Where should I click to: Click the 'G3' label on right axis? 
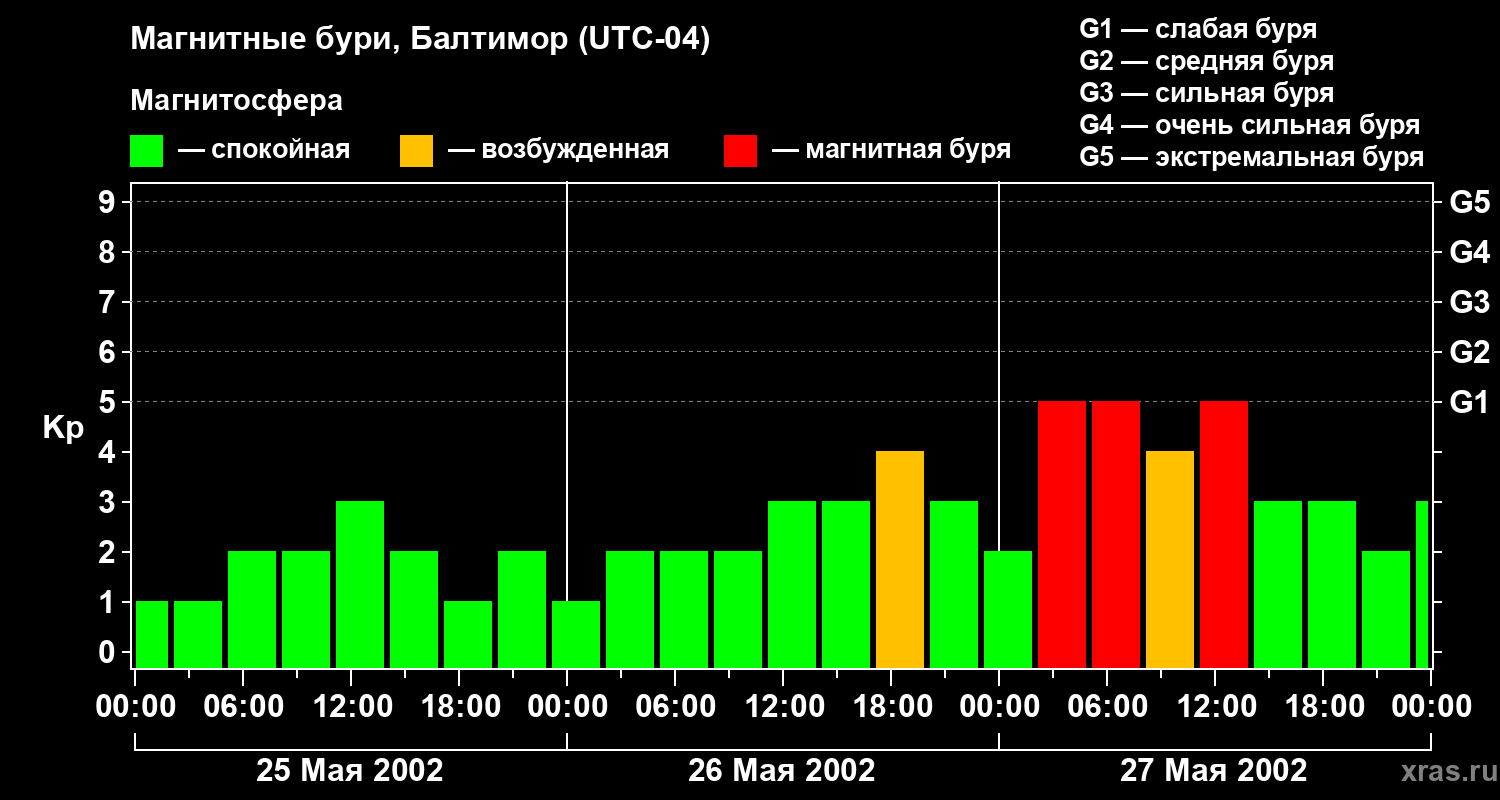point(1469,302)
